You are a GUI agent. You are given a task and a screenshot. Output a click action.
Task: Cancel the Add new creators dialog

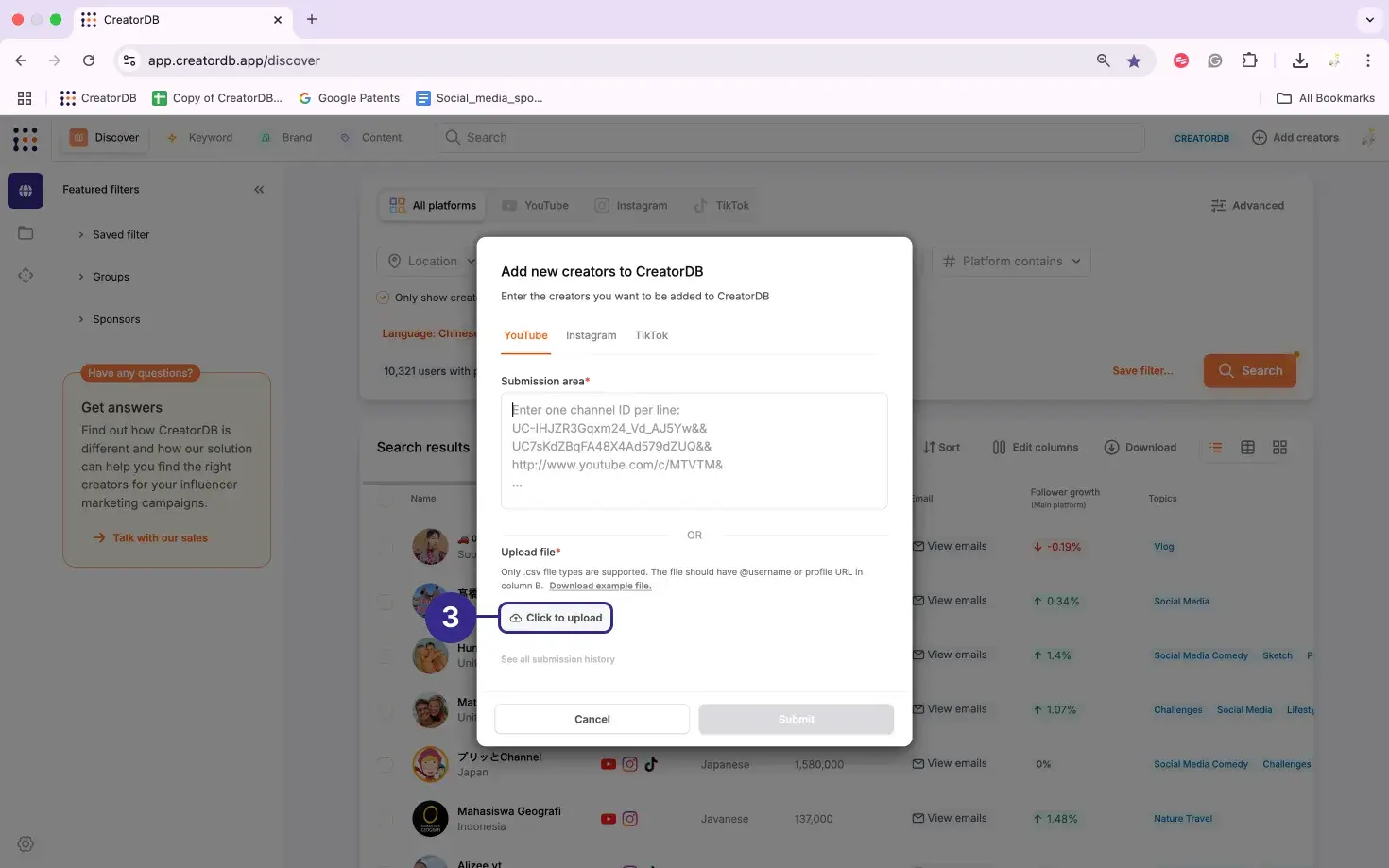coord(592,719)
